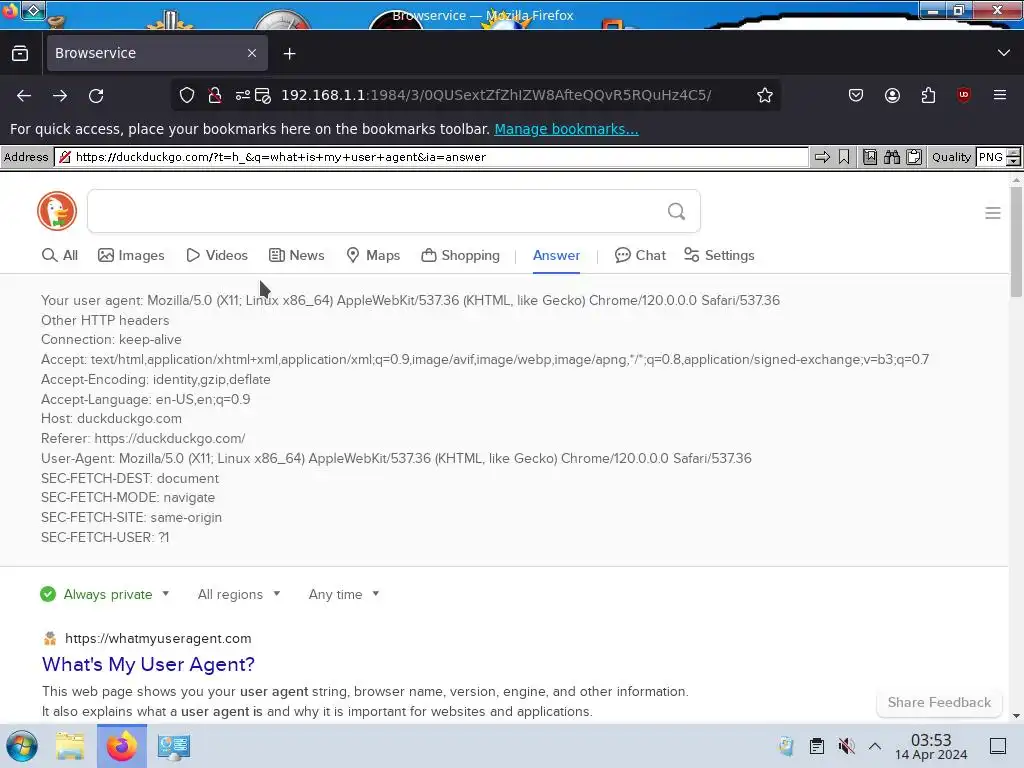
Task: Reload the current Firefox page
Action: 96,95
